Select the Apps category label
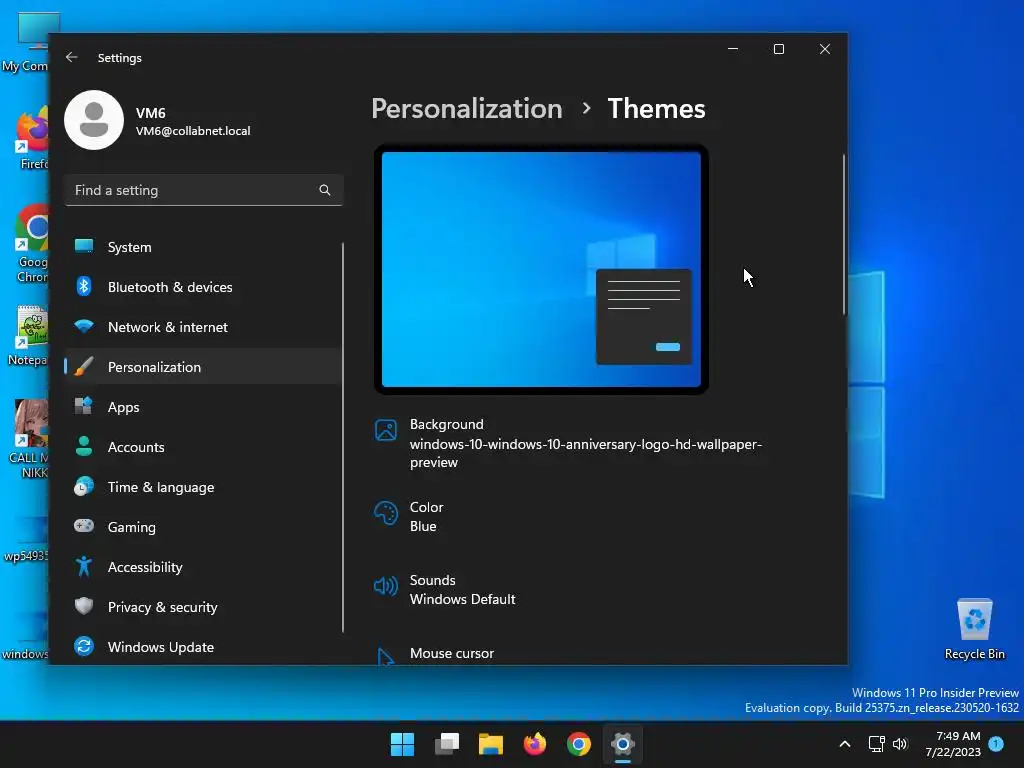This screenshot has width=1024, height=768. (x=123, y=407)
